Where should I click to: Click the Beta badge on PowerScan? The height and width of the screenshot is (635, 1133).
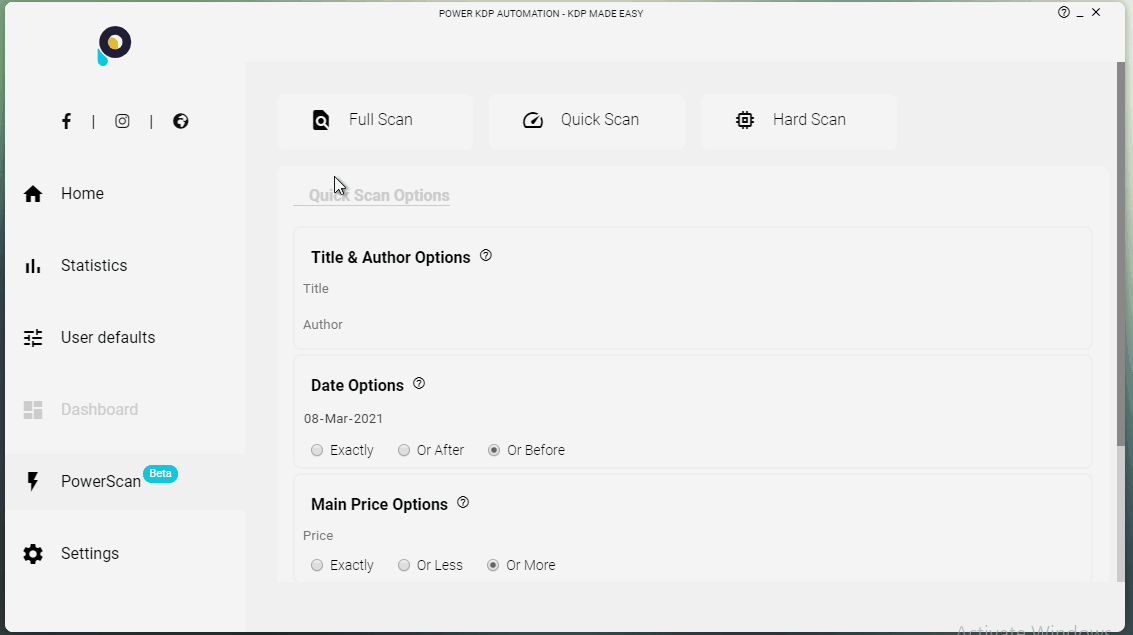[x=160, y=474]
